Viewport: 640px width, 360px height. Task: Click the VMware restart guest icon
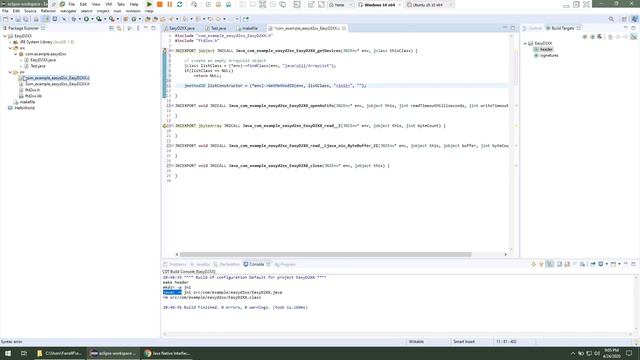coord(180,4)
